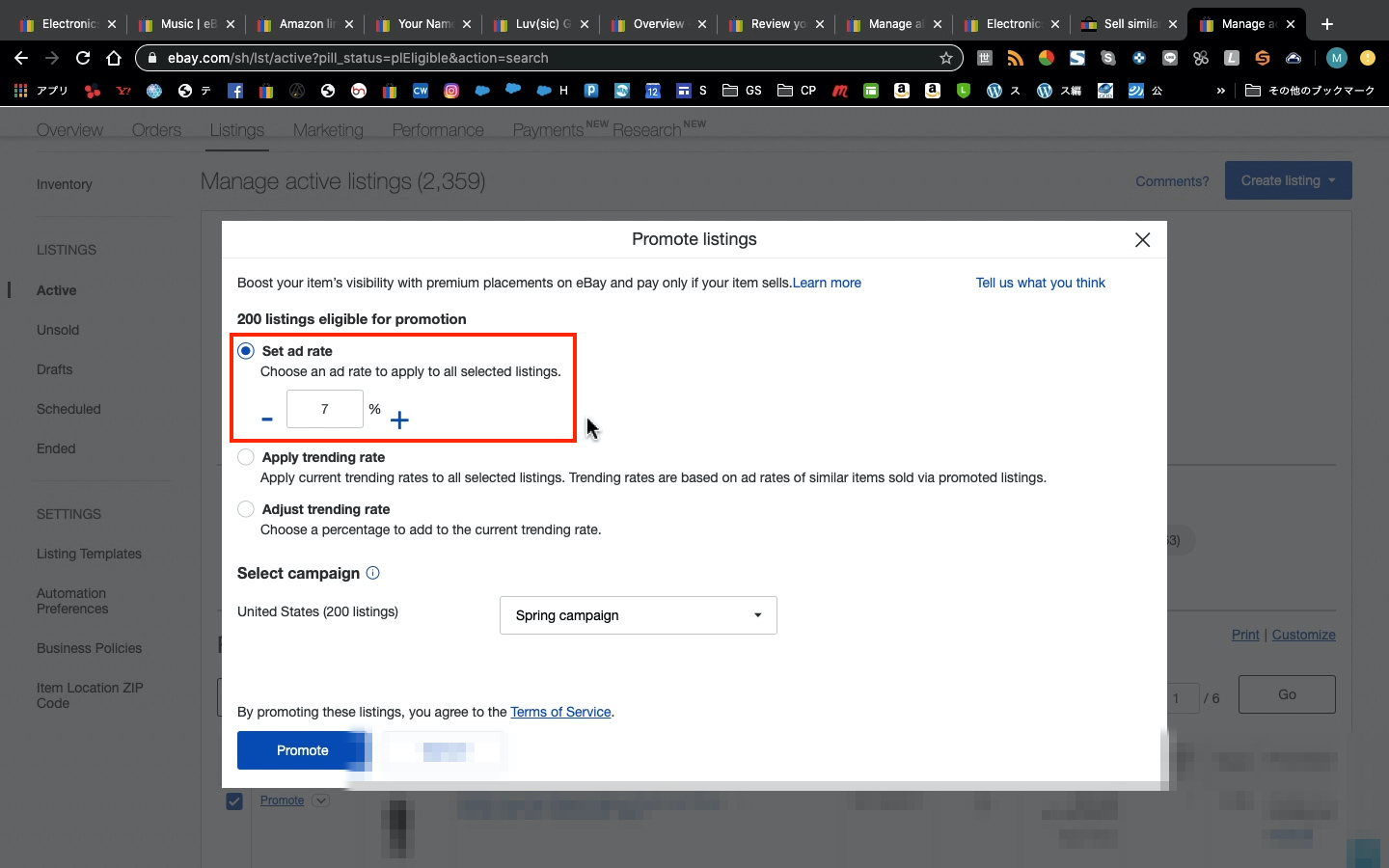
Task: Click the browser back arrow
Action: point(21,58)
